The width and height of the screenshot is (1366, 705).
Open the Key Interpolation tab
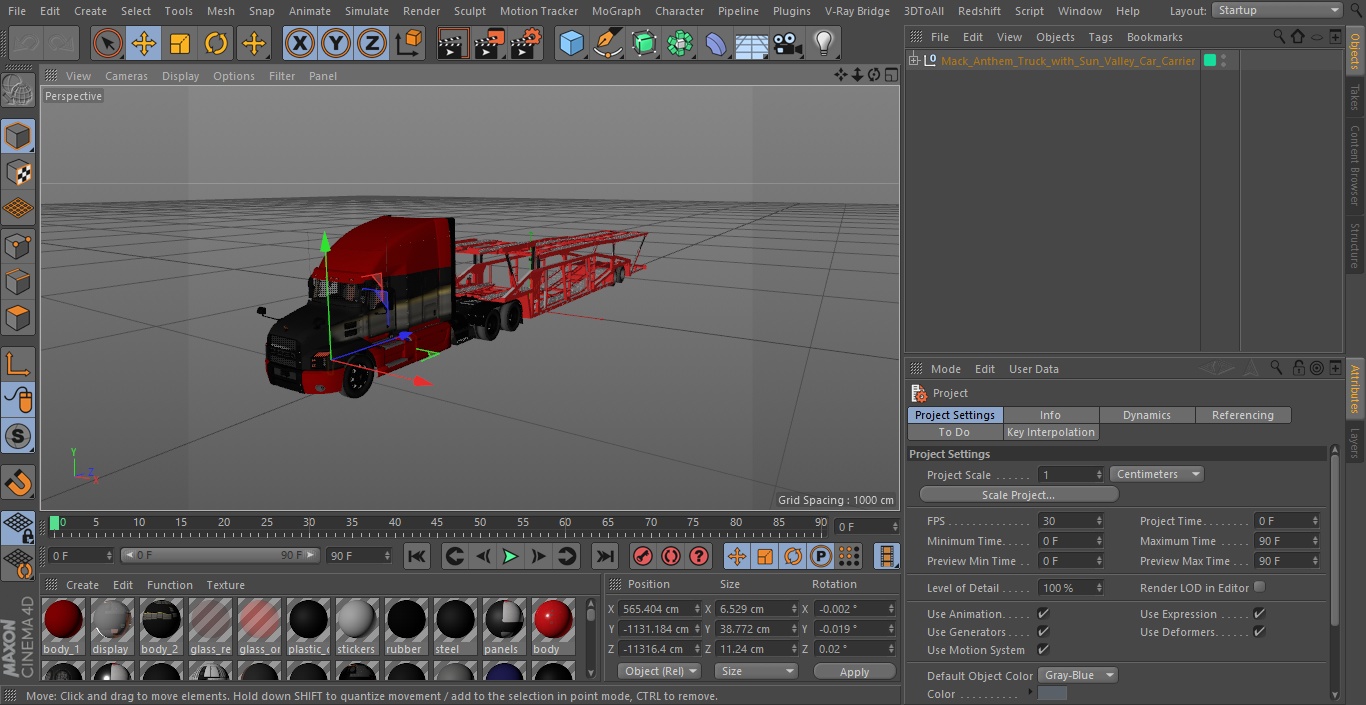(x=1051, y=432)
